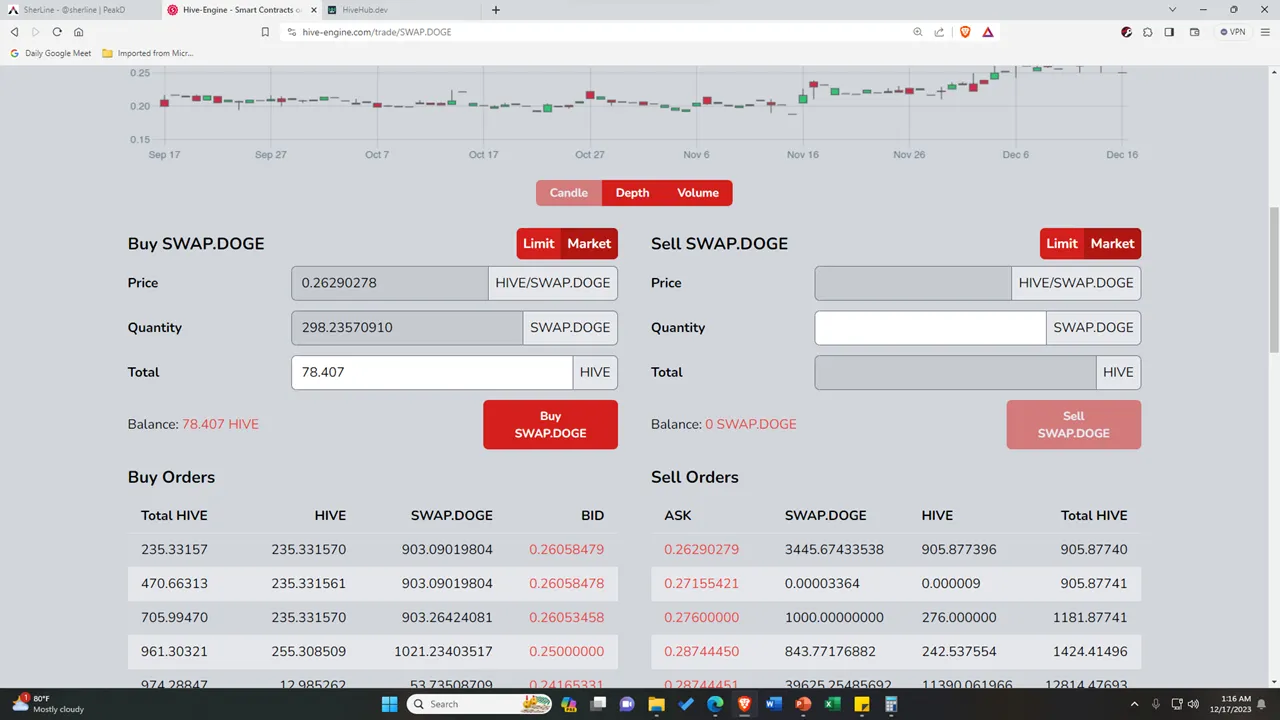Open Excel from taskbar
Screen dimensions: 1280x720
[x=831, y=704]
